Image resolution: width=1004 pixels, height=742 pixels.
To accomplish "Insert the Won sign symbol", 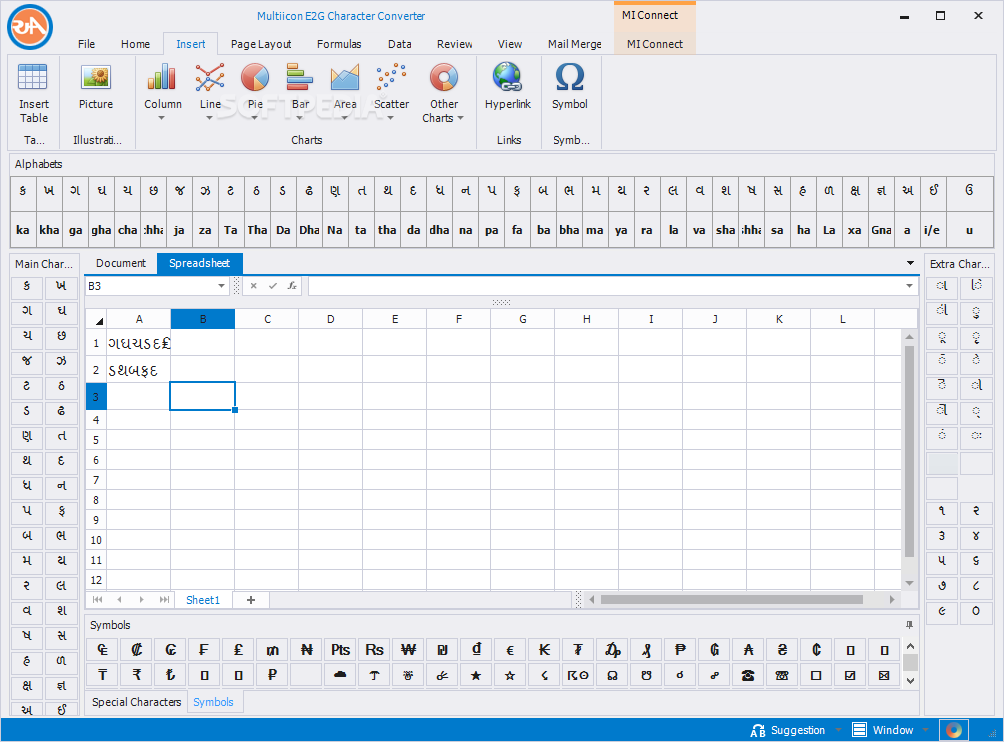I will 409,650.
